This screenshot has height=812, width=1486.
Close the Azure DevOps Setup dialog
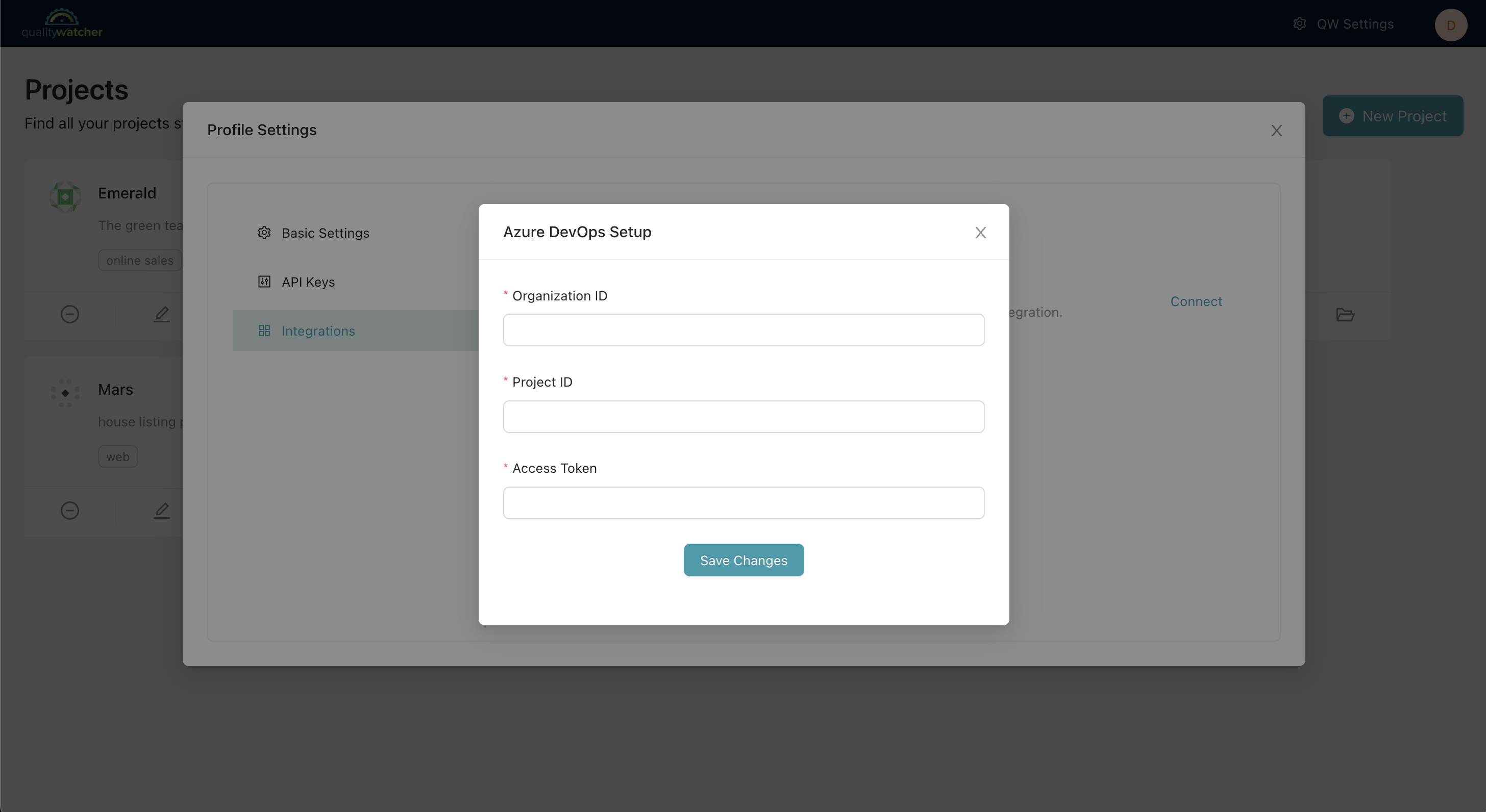(x=980, y=233)
